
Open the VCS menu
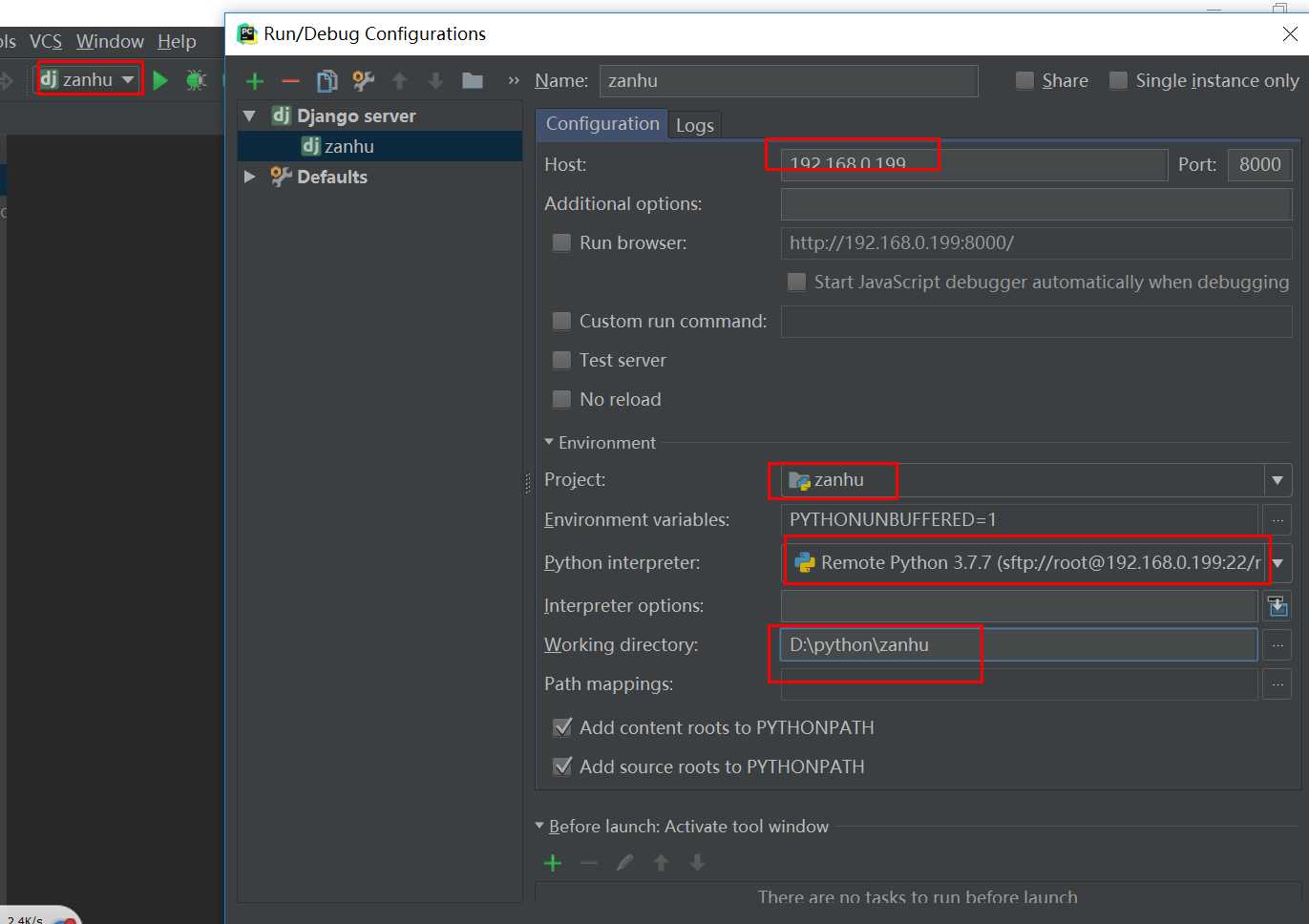tap(46, 41)
